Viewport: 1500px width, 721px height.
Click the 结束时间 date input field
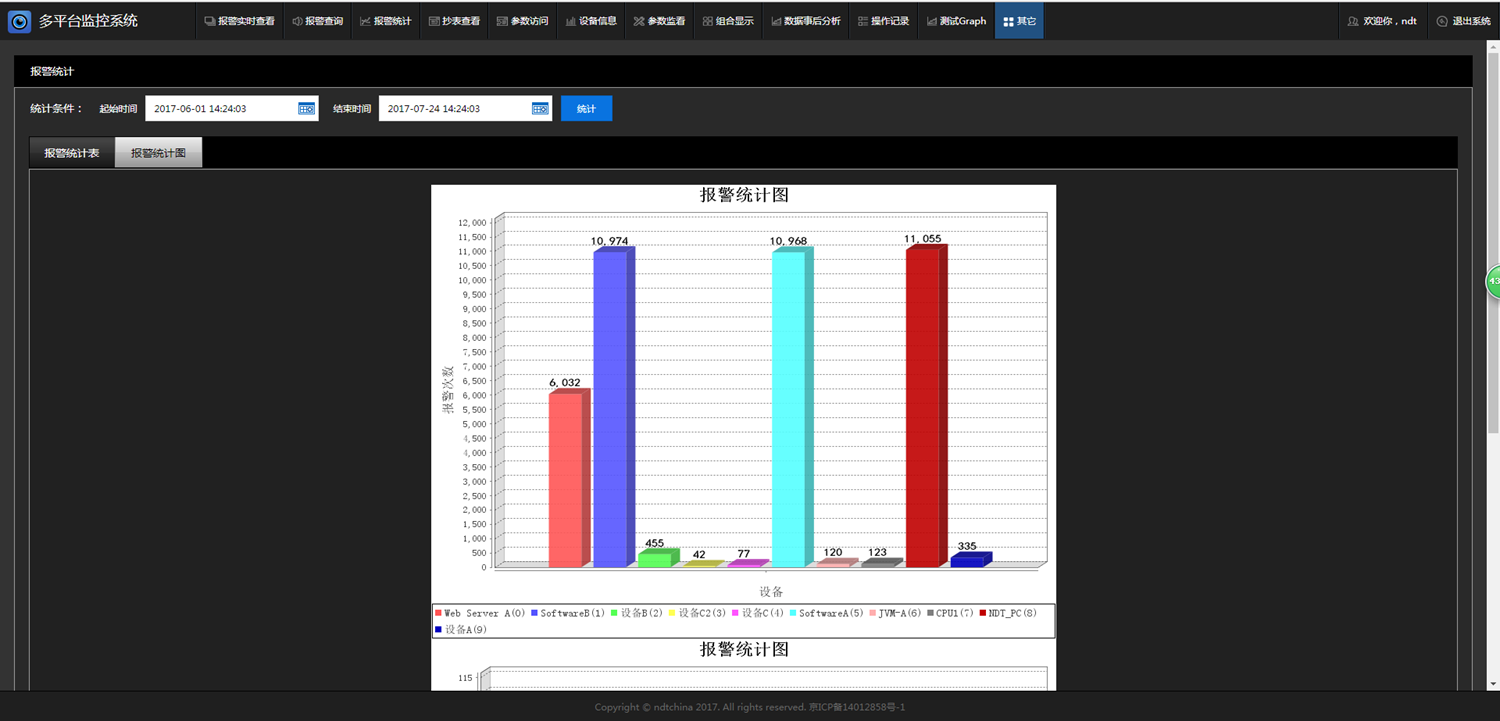pyautogui.click(x=453, y=109)
